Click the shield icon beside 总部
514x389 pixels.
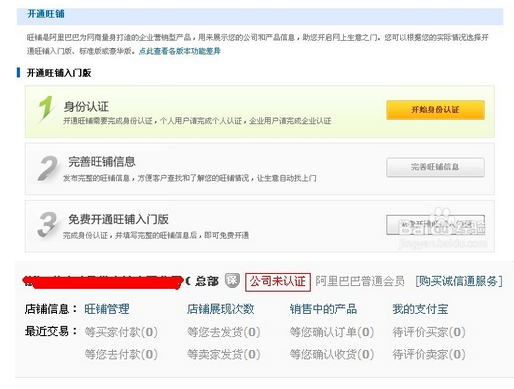pos(232,280)
